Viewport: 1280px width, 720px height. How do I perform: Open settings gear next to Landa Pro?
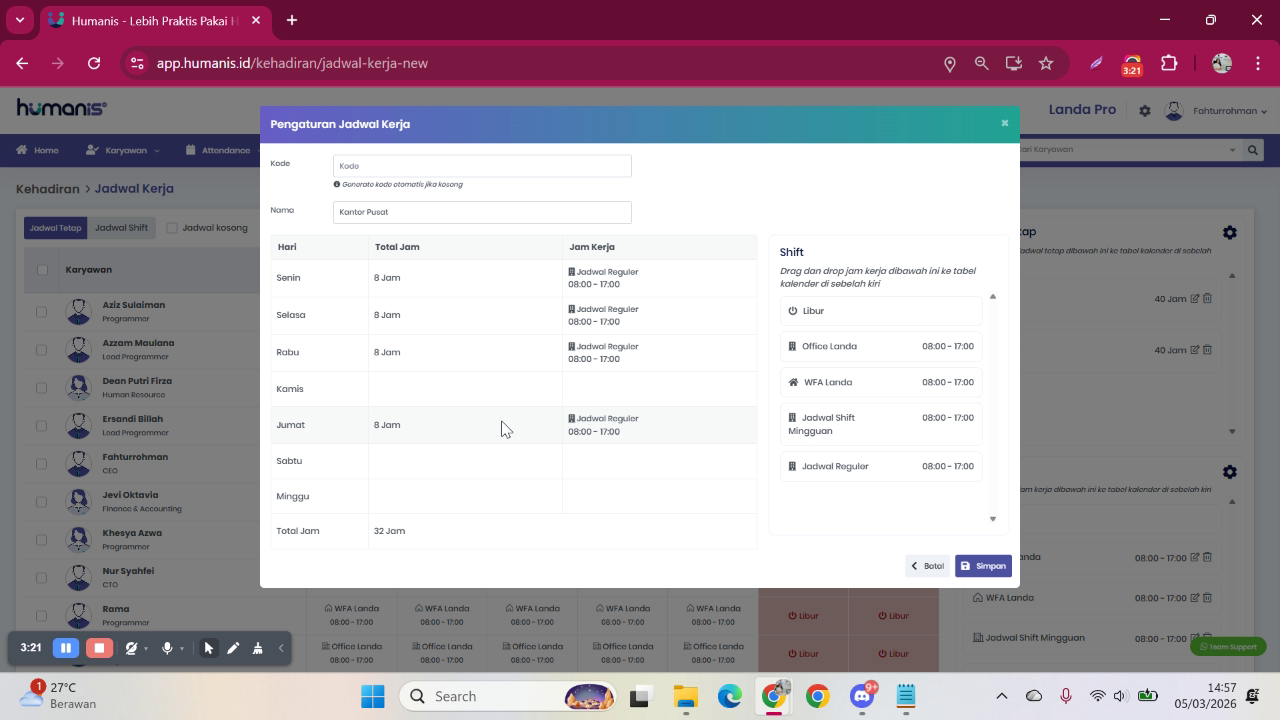pyautogui.click(x=1145, y=111)
